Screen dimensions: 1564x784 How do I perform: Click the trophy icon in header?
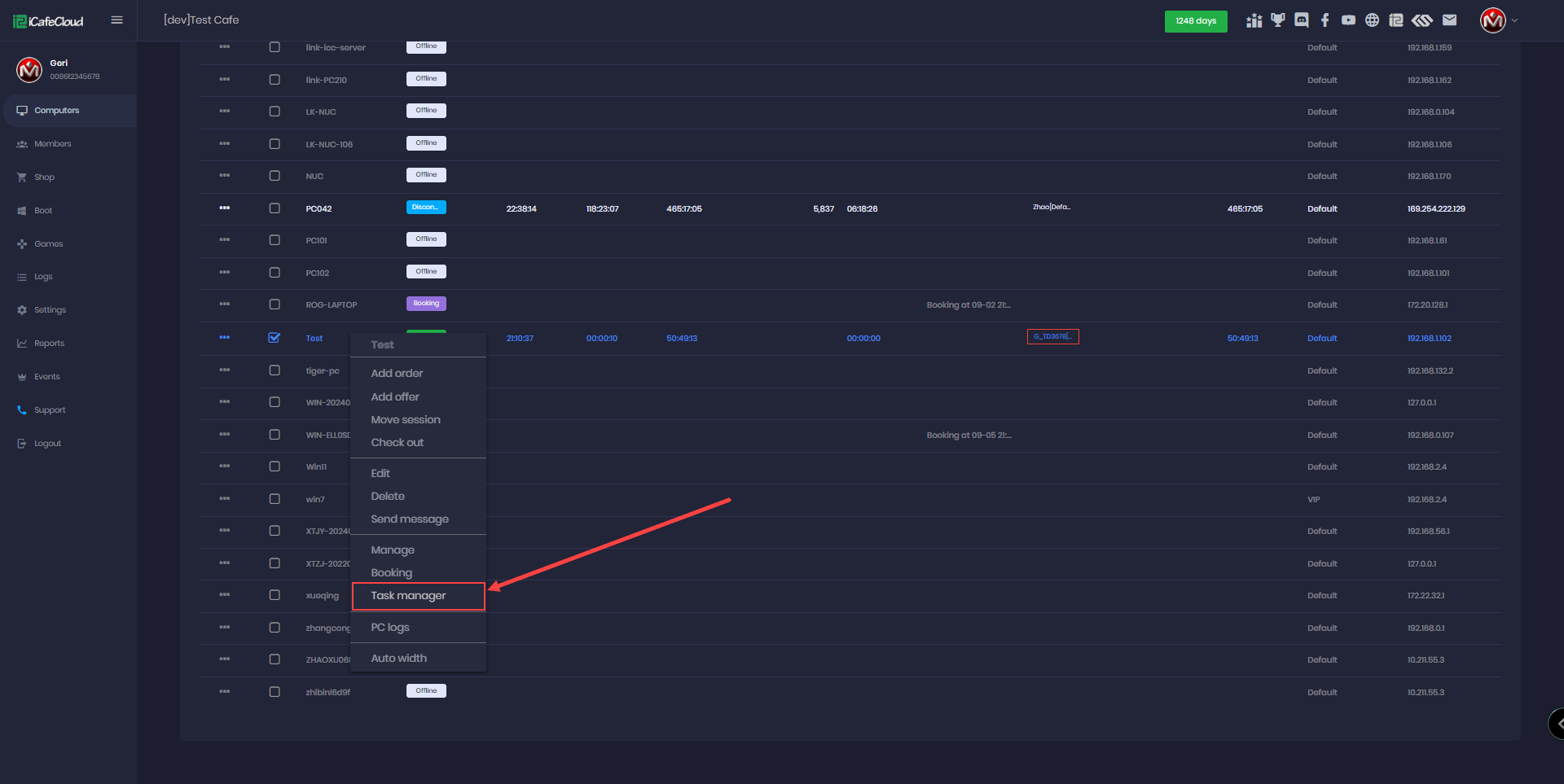[x=1278, y=20]
